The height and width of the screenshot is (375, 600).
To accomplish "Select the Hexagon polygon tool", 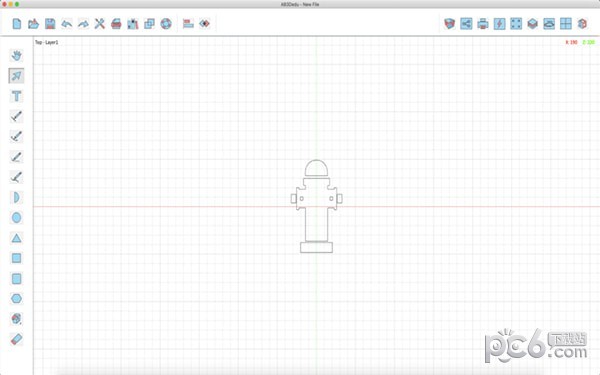I will 16,298.
